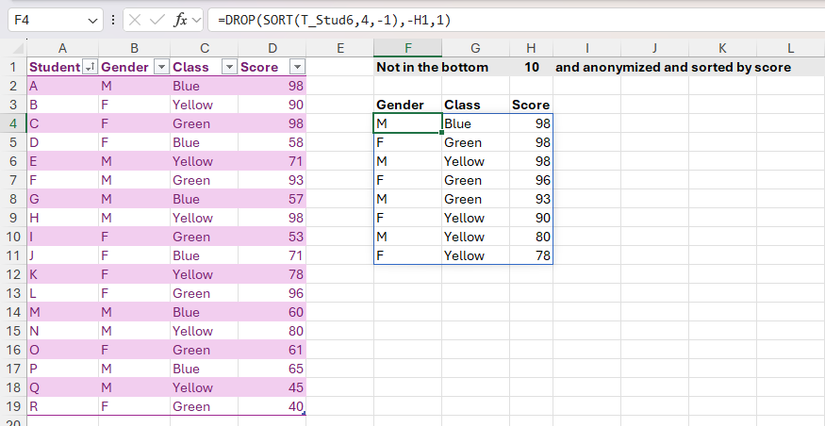Select column F header

tap(407, 48)
